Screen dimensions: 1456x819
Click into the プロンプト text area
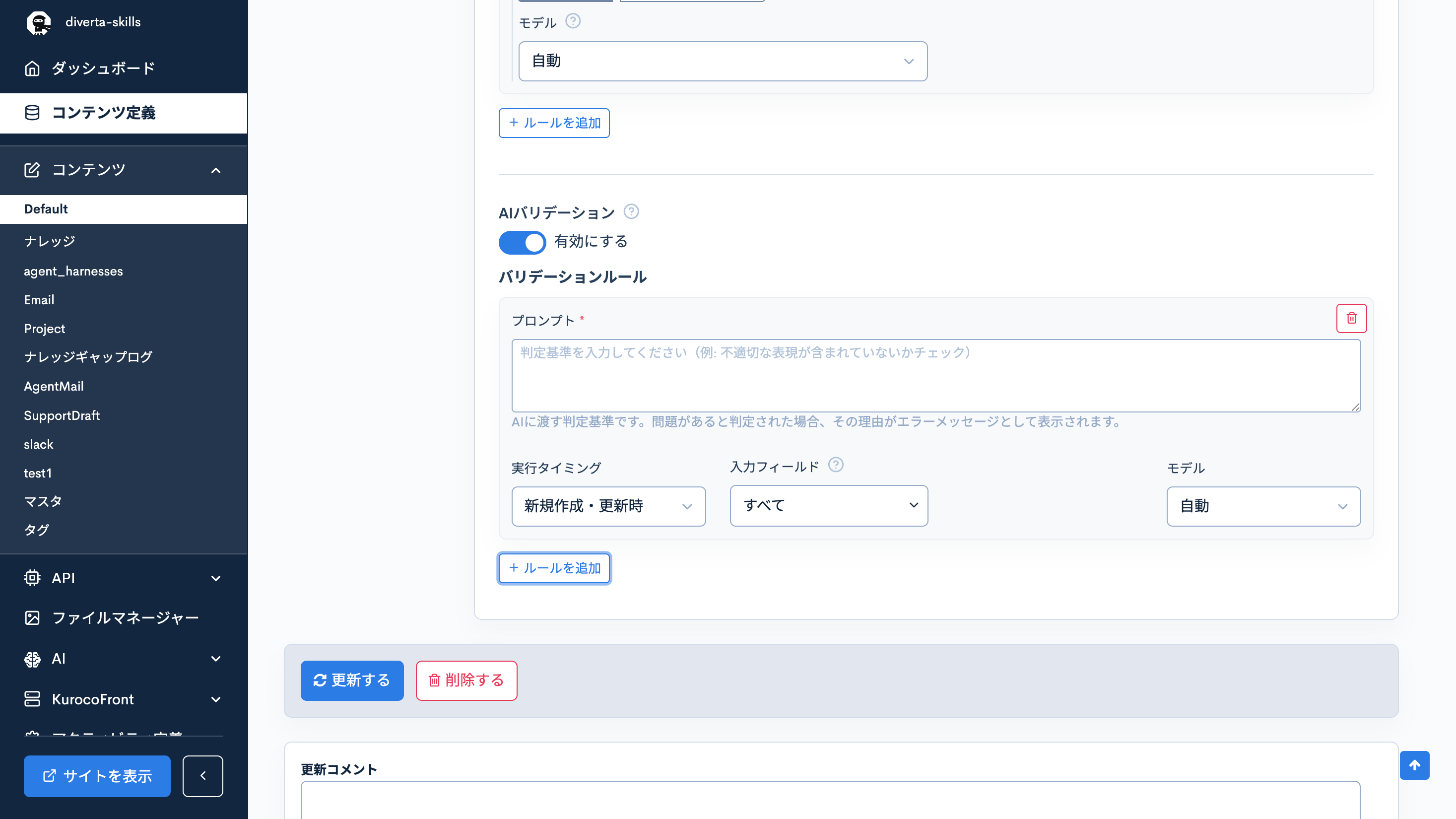click(936, 375)
